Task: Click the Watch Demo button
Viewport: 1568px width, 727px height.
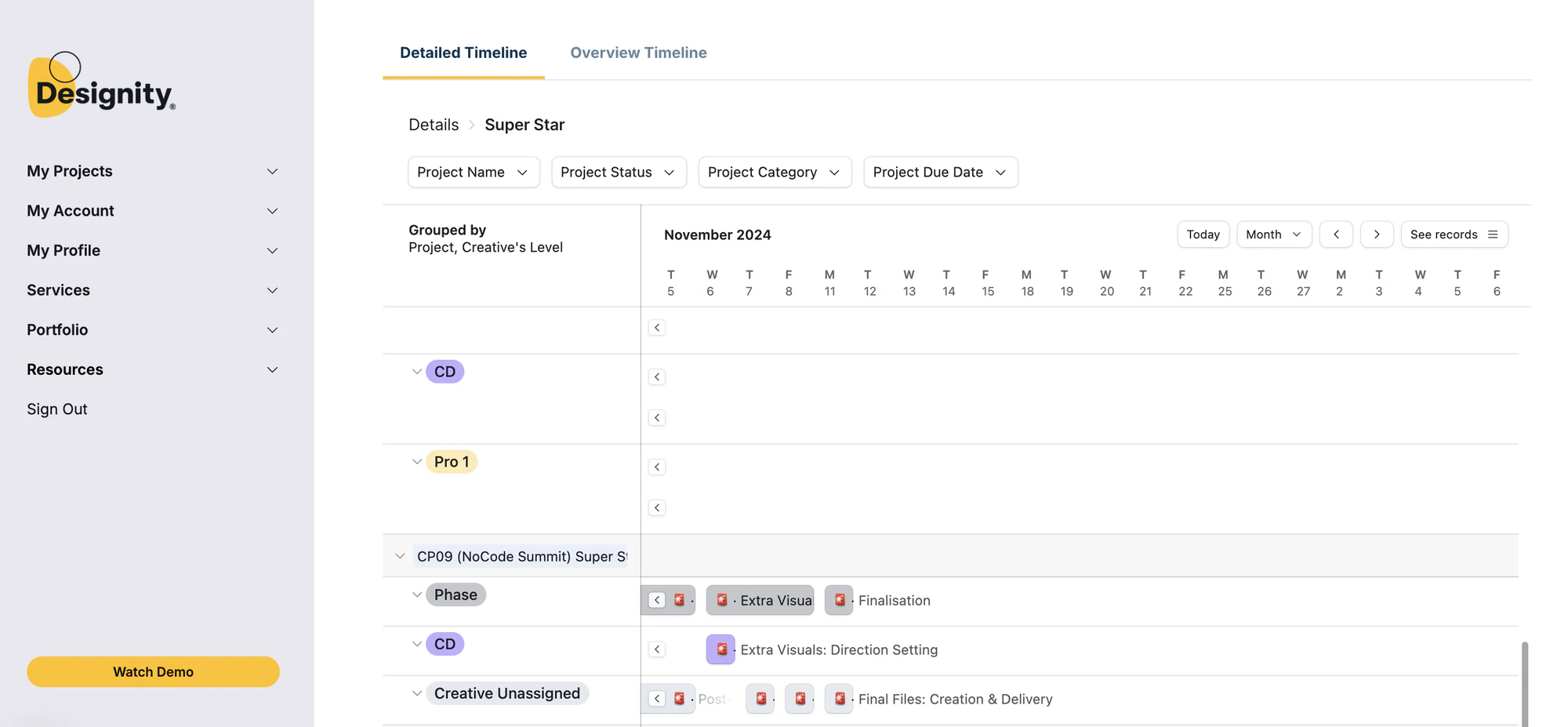Action: click(x=153, y=672)
